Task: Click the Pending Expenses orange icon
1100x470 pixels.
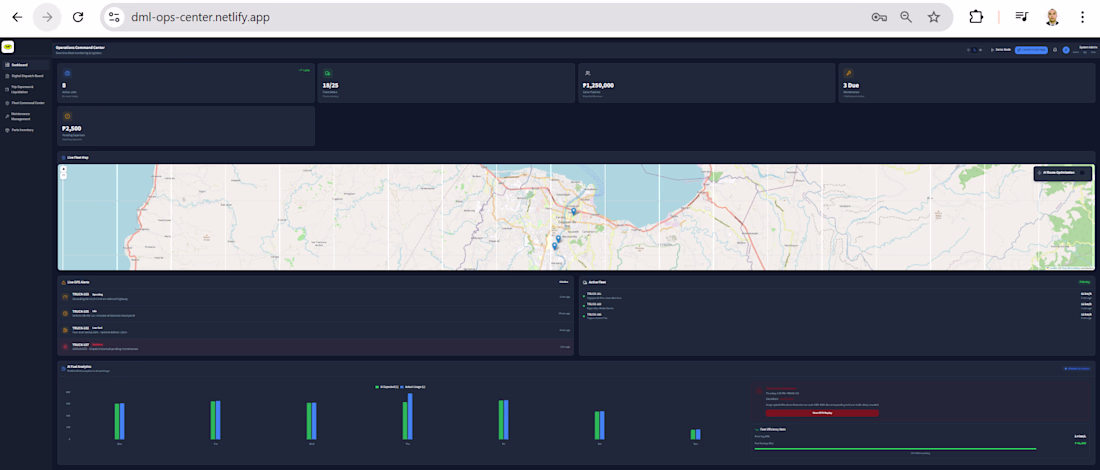Action: (x=67, y=116)
